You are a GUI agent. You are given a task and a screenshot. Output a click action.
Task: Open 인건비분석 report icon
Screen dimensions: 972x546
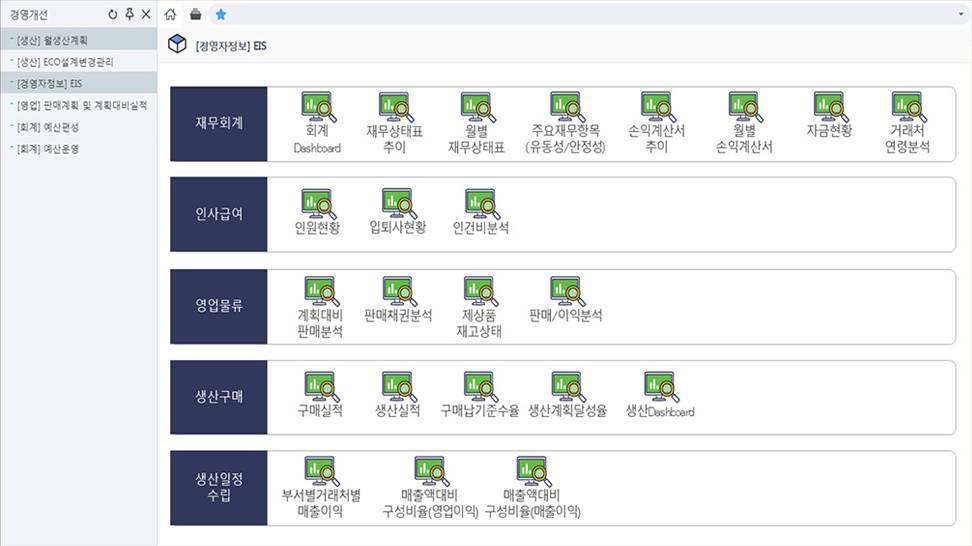tap(481, 205)
